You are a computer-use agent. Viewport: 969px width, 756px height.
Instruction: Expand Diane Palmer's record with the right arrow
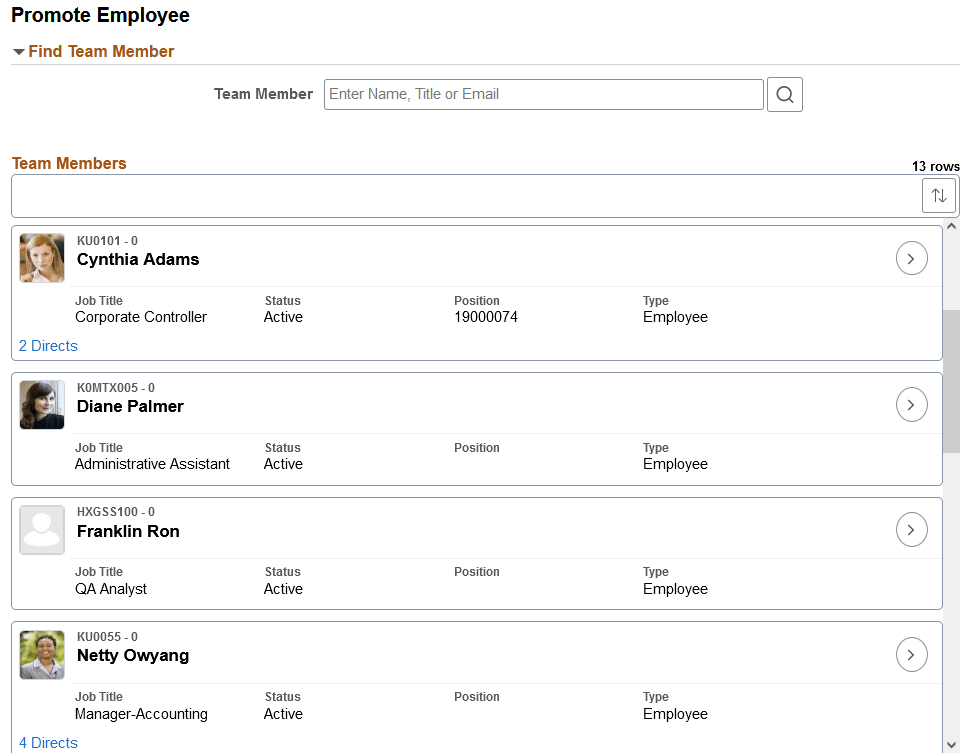[911, 404]
